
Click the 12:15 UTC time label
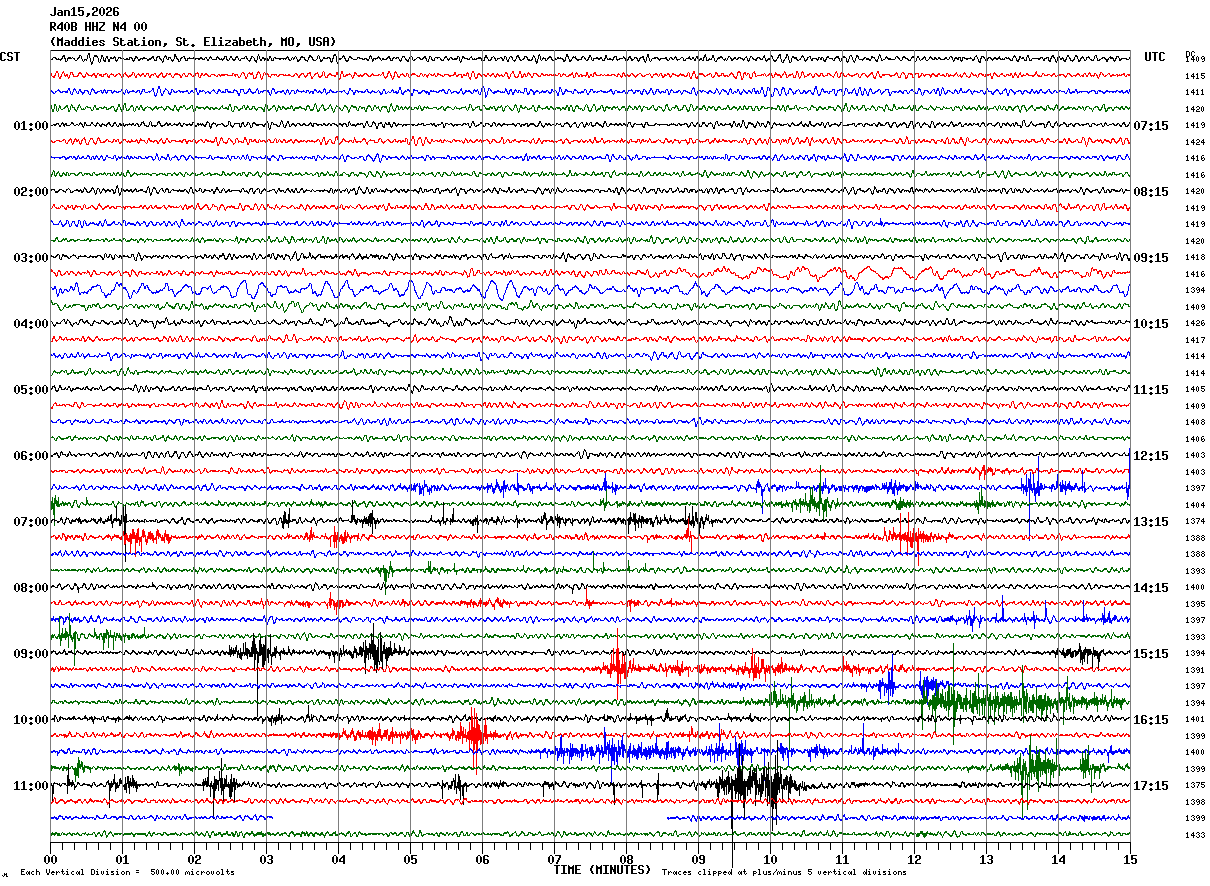1151,456
